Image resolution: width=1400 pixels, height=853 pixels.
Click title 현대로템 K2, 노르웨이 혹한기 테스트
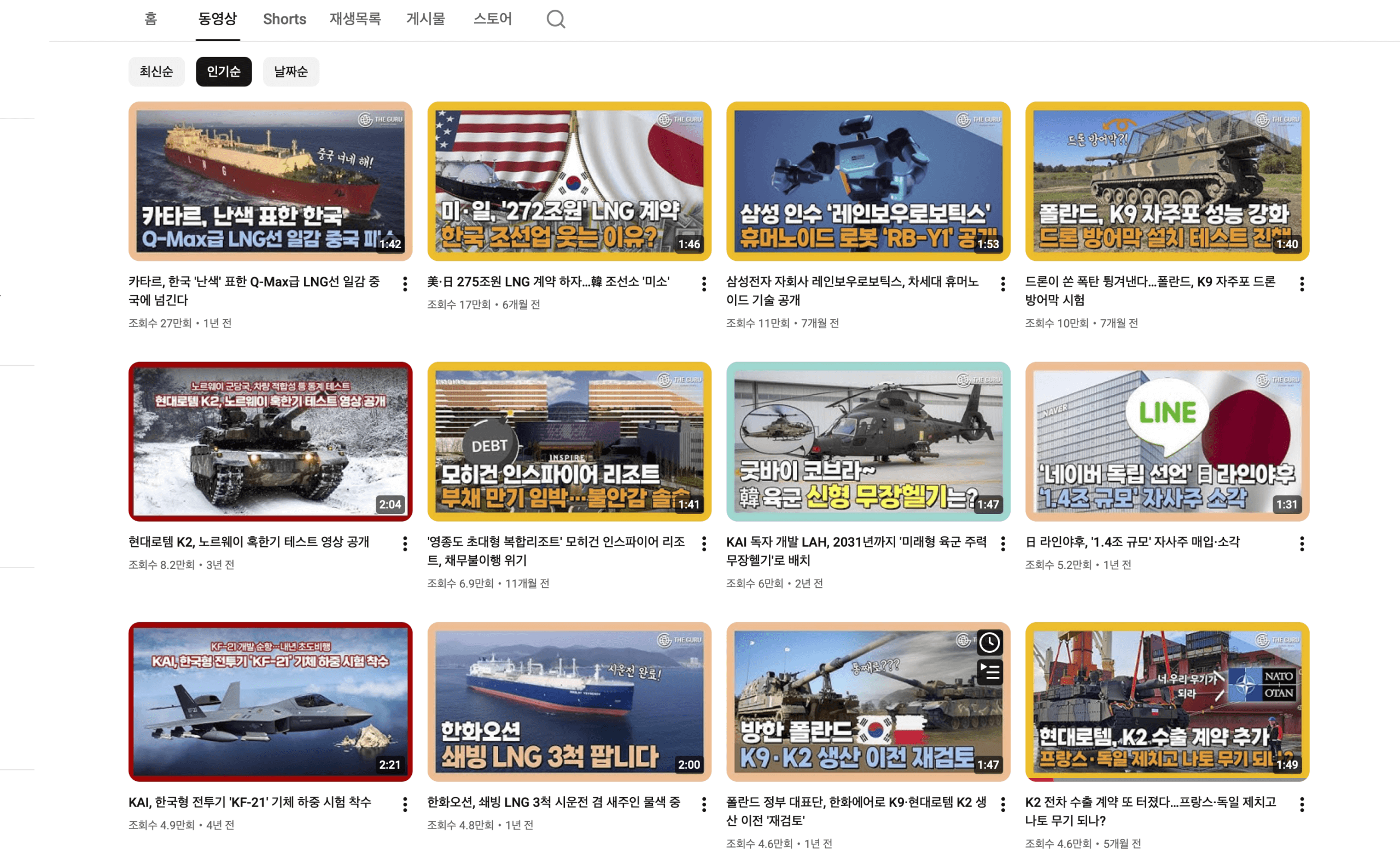coord(249,542)
